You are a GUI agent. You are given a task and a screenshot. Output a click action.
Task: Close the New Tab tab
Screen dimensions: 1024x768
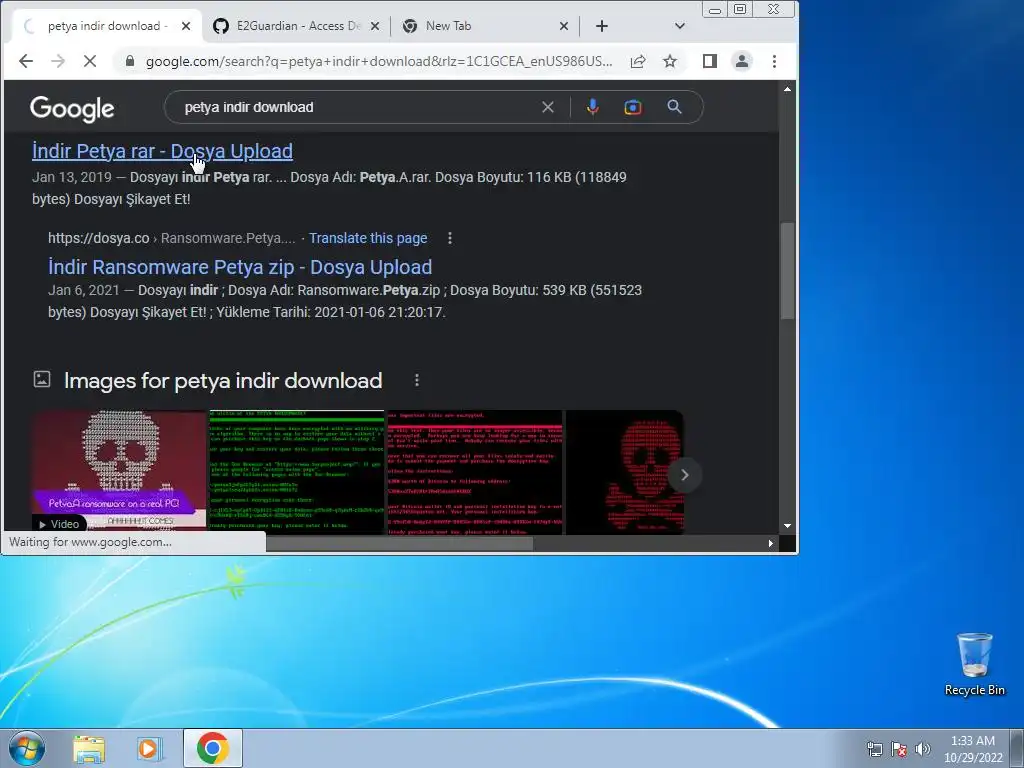point(564,26)
